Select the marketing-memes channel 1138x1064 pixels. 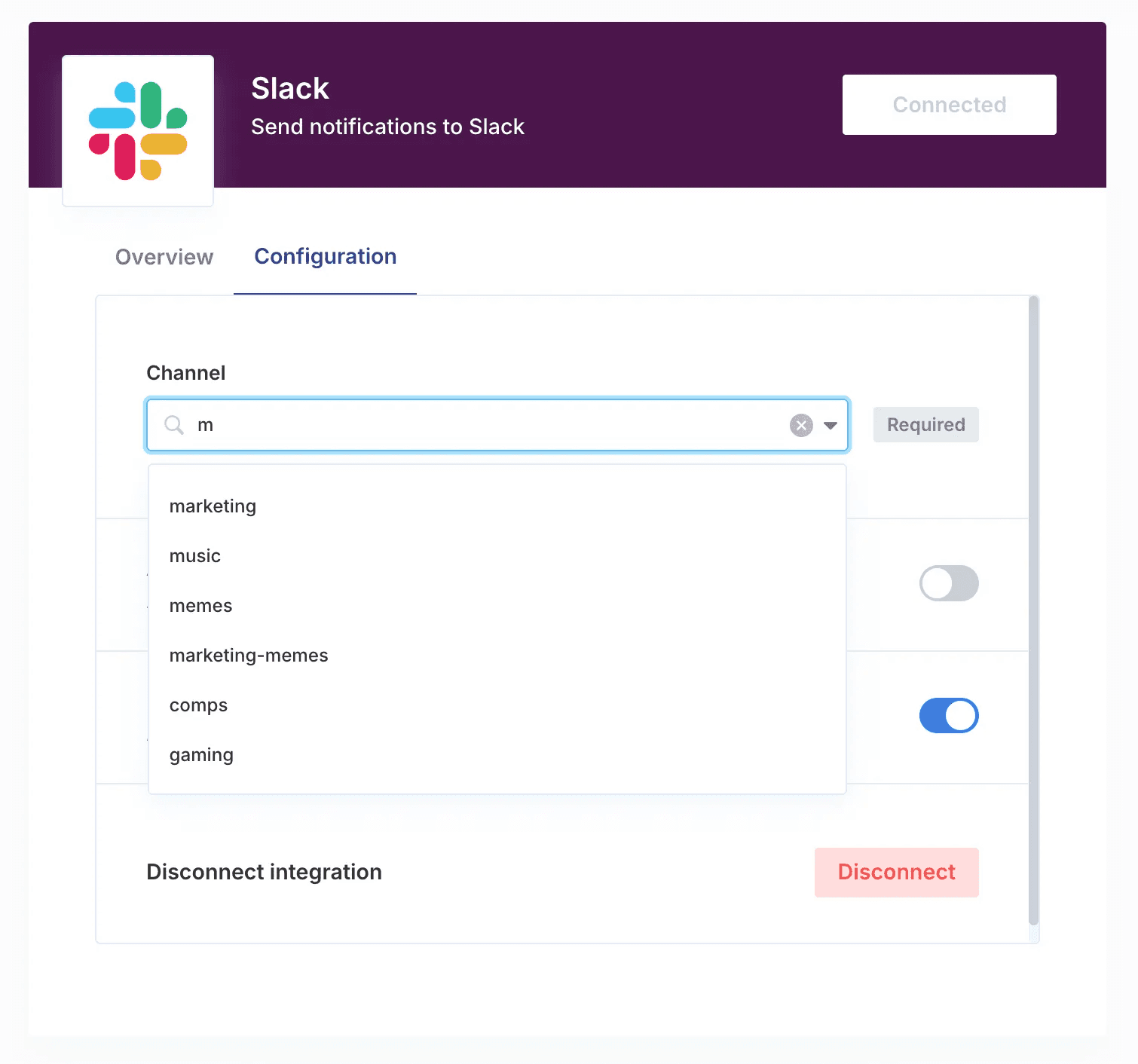(249, 656)
